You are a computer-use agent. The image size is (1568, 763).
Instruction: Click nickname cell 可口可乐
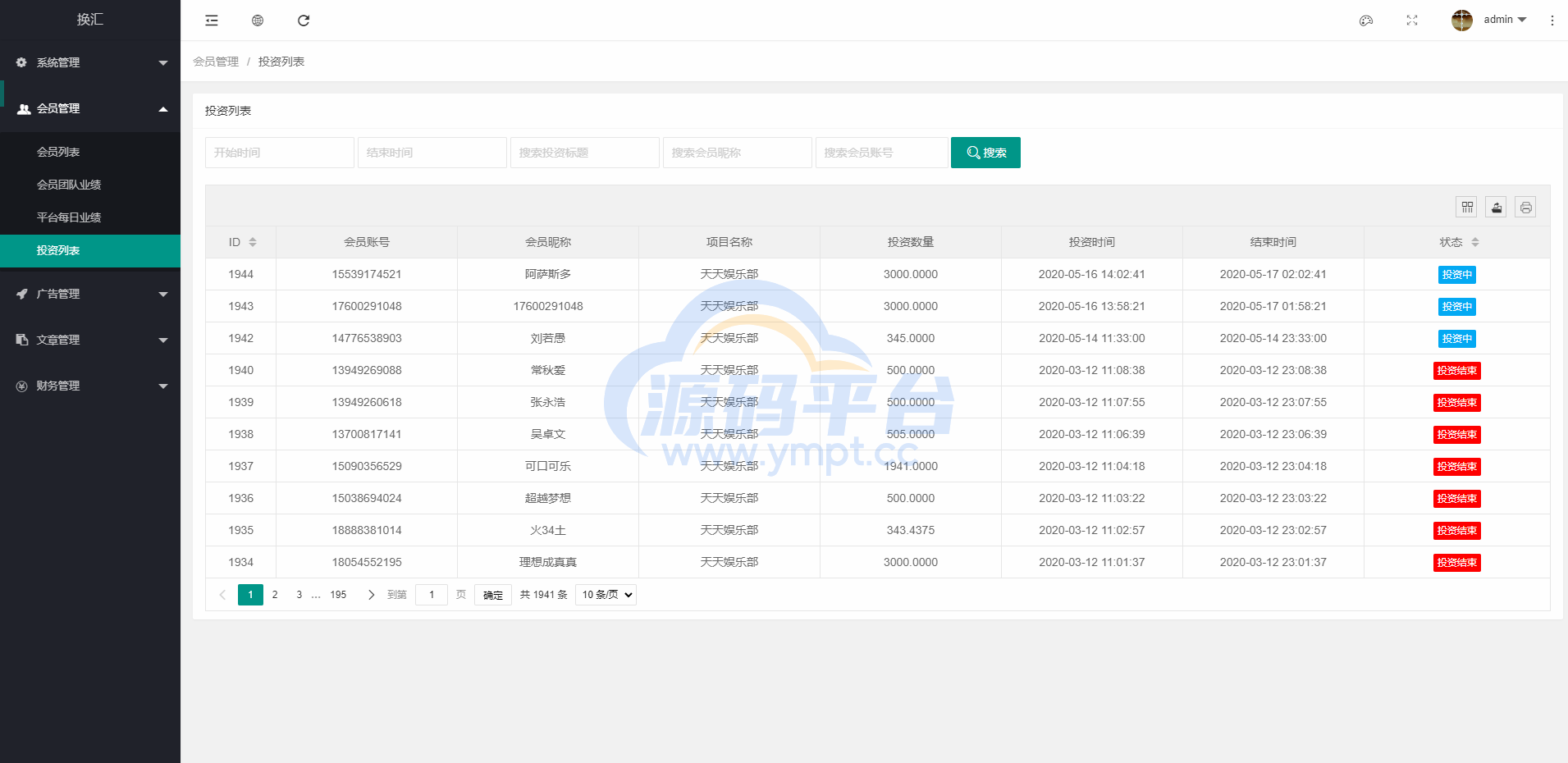pyautogui.click(x=548, y=466)
